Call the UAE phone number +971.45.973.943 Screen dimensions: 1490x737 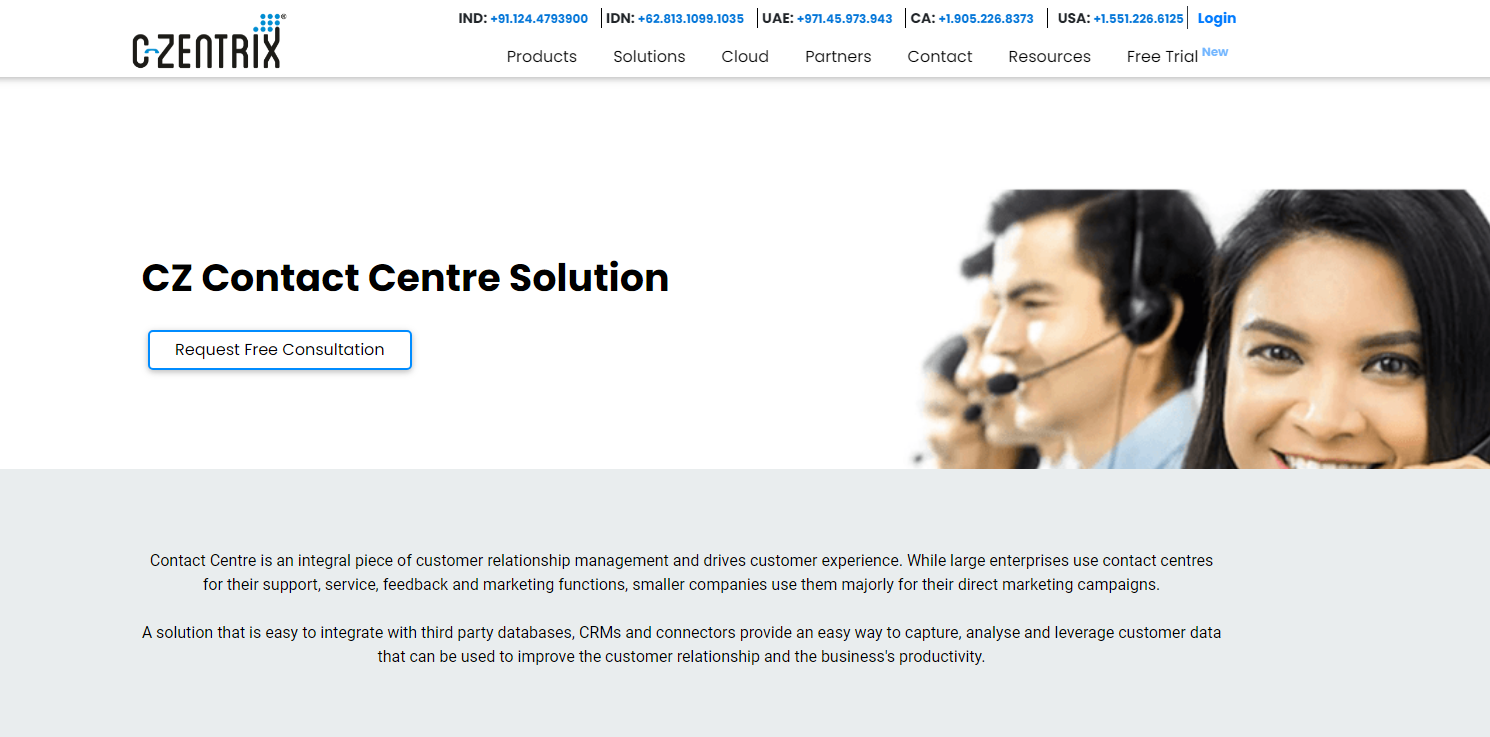click(x=845, y=19)
